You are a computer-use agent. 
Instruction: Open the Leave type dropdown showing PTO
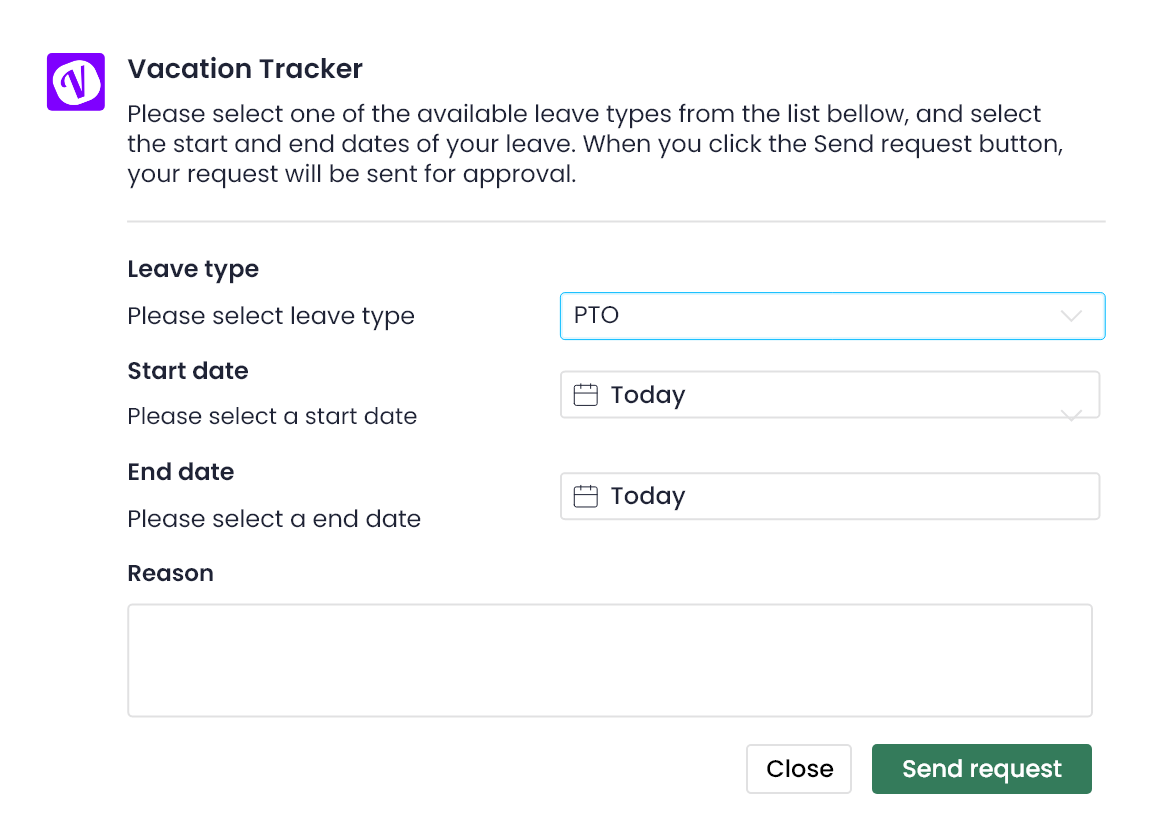[x=832, y=316]
